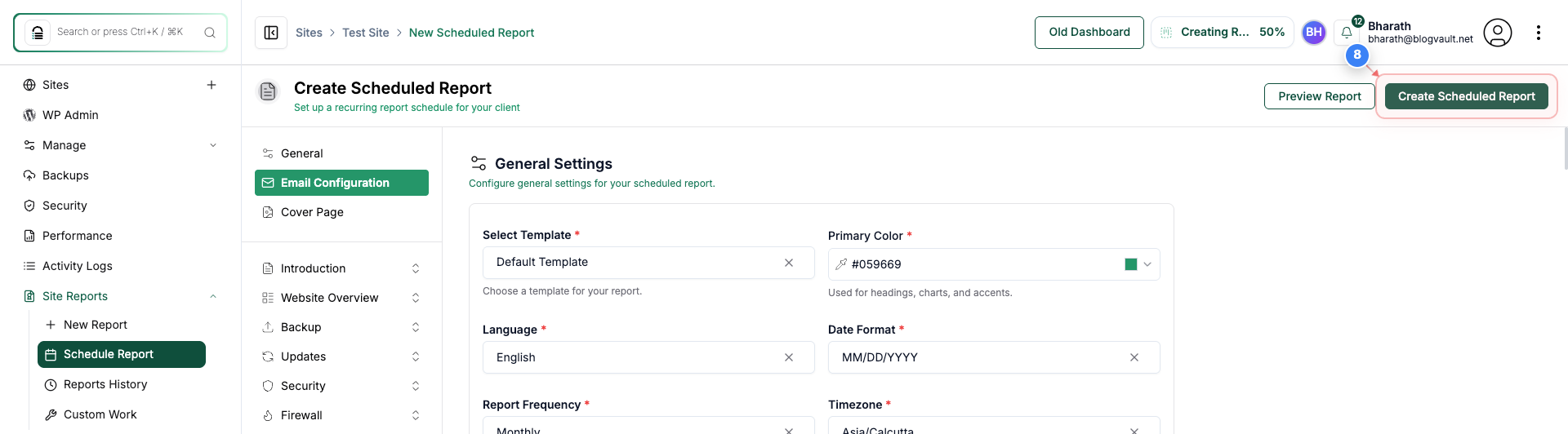This screenshot has width=1568, height=434.
Task: Click Preview Report button
Action: tap(1320, 96)
